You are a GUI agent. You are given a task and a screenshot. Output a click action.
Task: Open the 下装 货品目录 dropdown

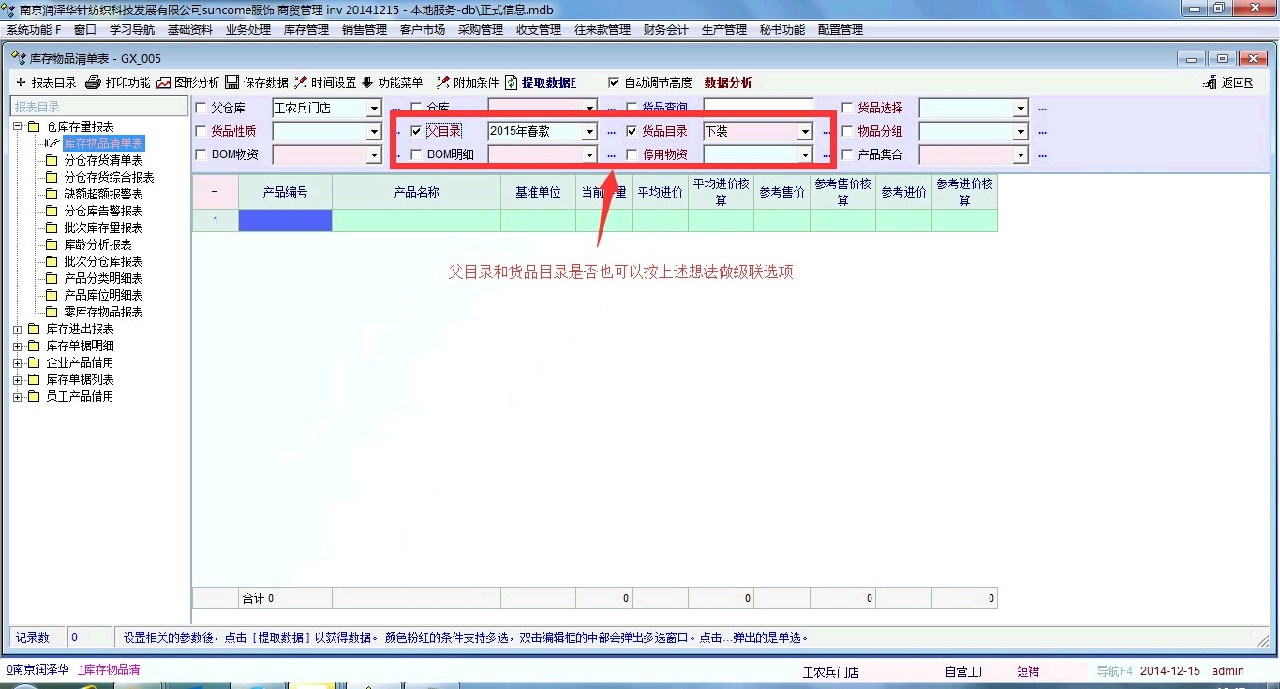coord(805,131)
